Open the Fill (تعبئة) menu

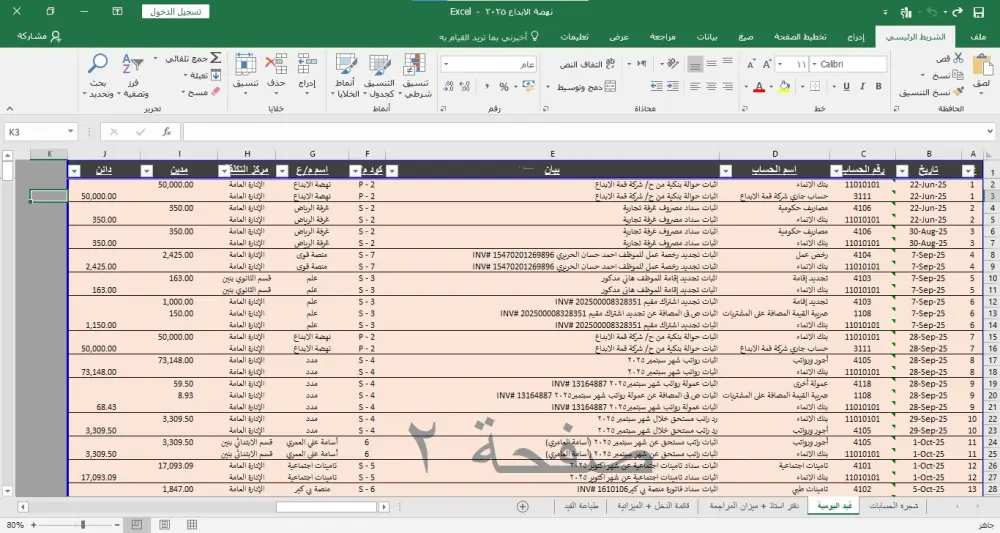coord(202,75)
